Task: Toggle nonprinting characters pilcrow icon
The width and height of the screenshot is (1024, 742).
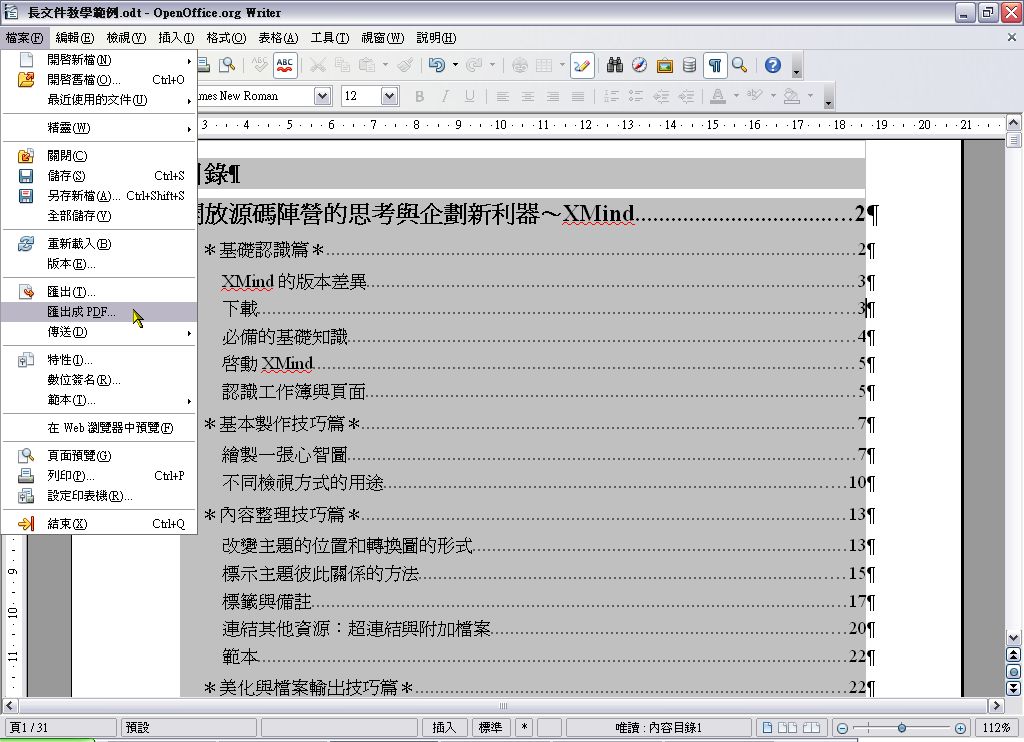Action: click(x=714, y=65)
